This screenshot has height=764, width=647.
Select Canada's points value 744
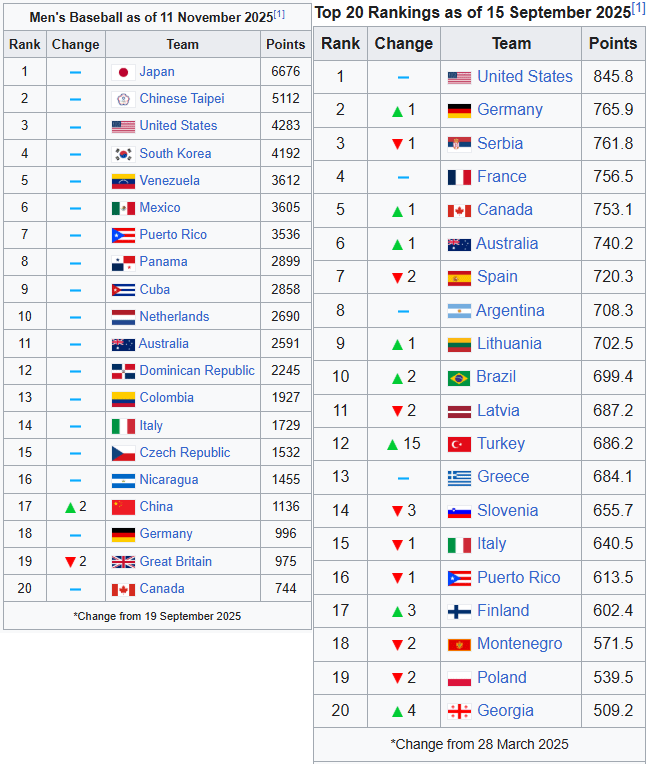pos(285,589)
